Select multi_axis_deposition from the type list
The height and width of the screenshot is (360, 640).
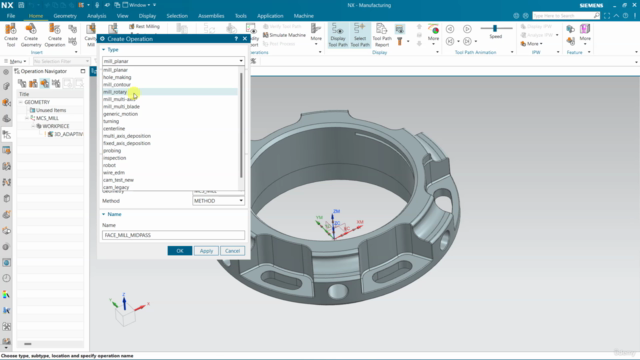[x=170, y=136]
